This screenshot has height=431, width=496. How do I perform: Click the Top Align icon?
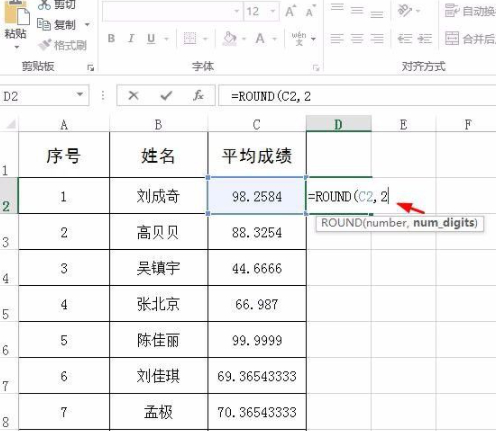click(337, 8)
